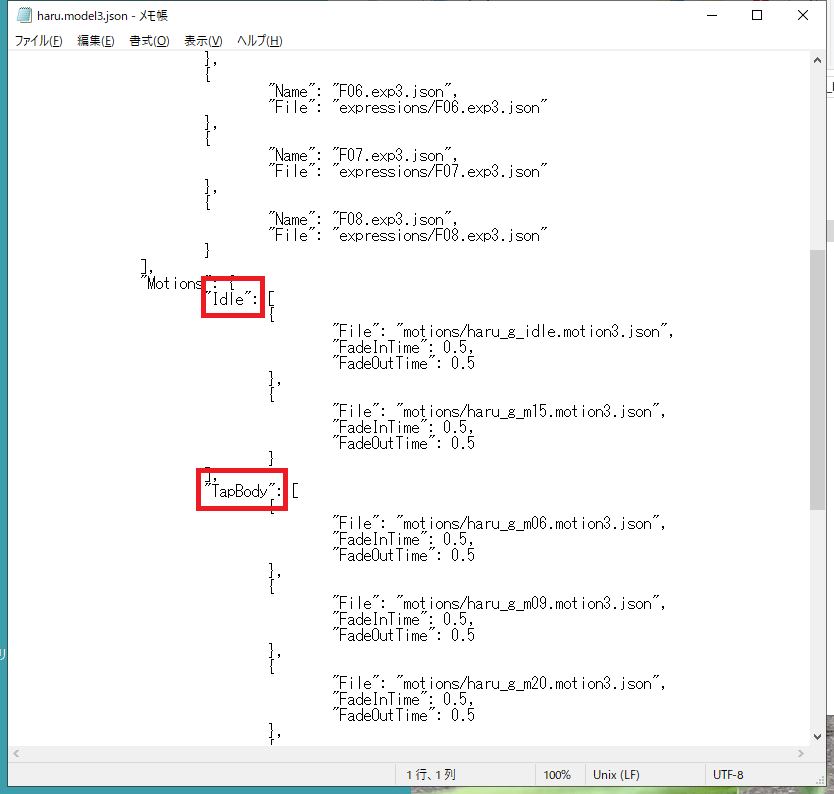Open the 書式(O) menu

[149, 41]
